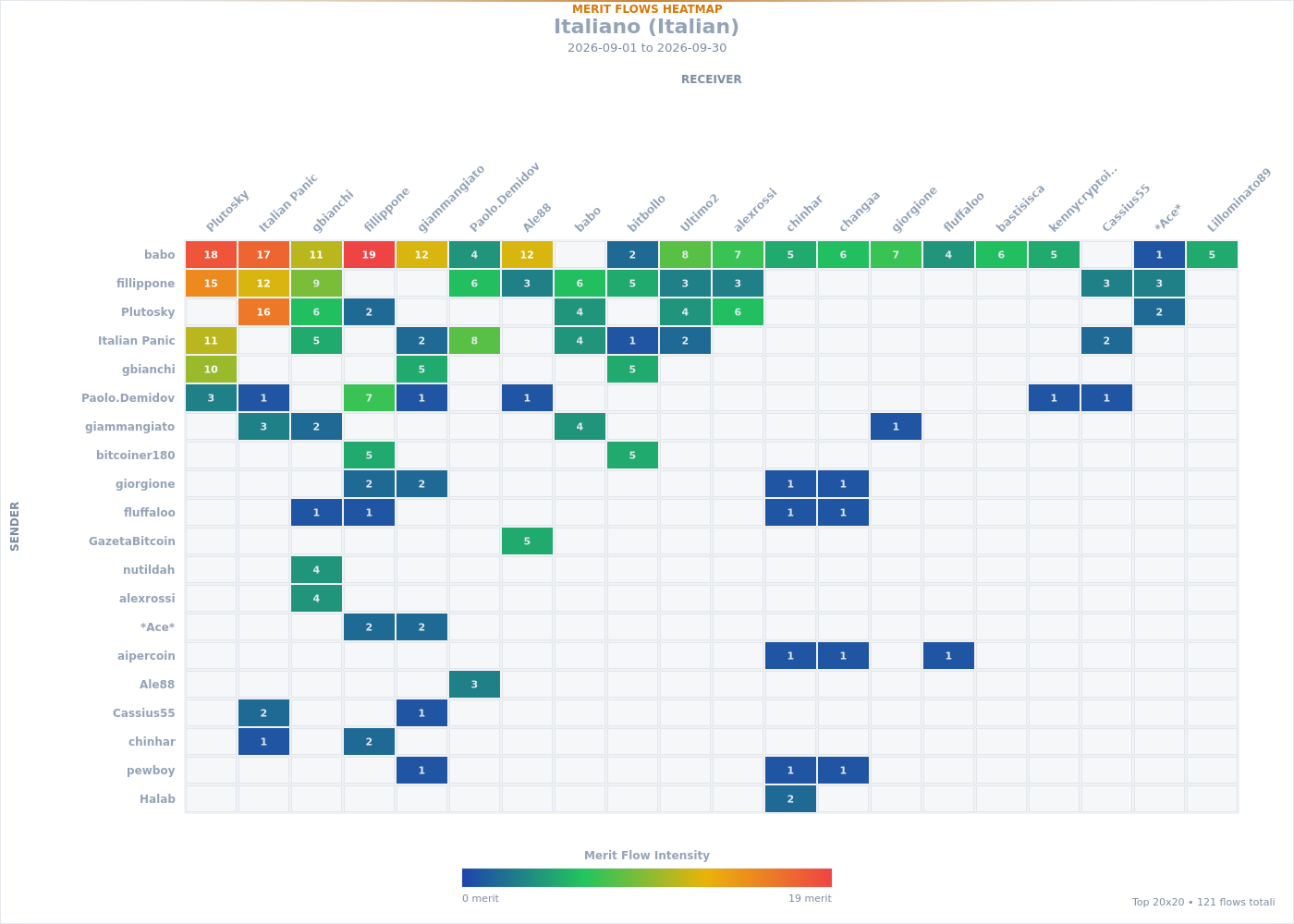Click the vertical 'SENDER' axis label
The height and width of the screenshot is (924, 1294).
point(15,527)
